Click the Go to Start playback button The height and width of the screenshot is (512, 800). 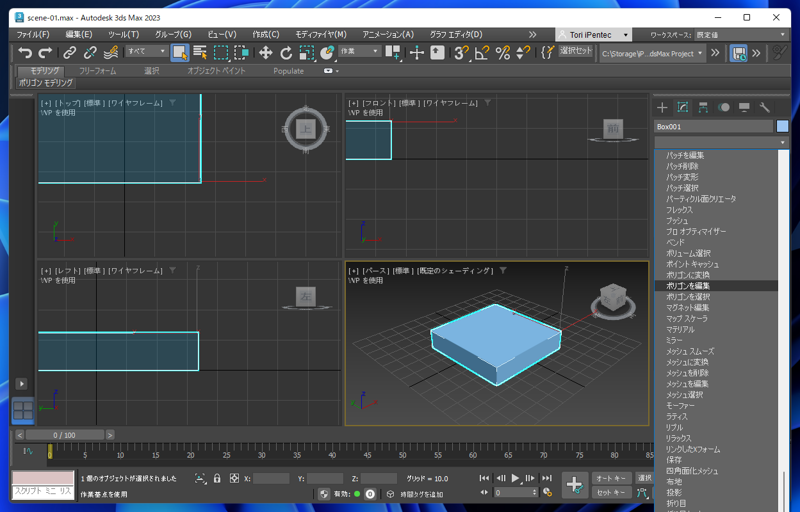click(x=484, y=478)
